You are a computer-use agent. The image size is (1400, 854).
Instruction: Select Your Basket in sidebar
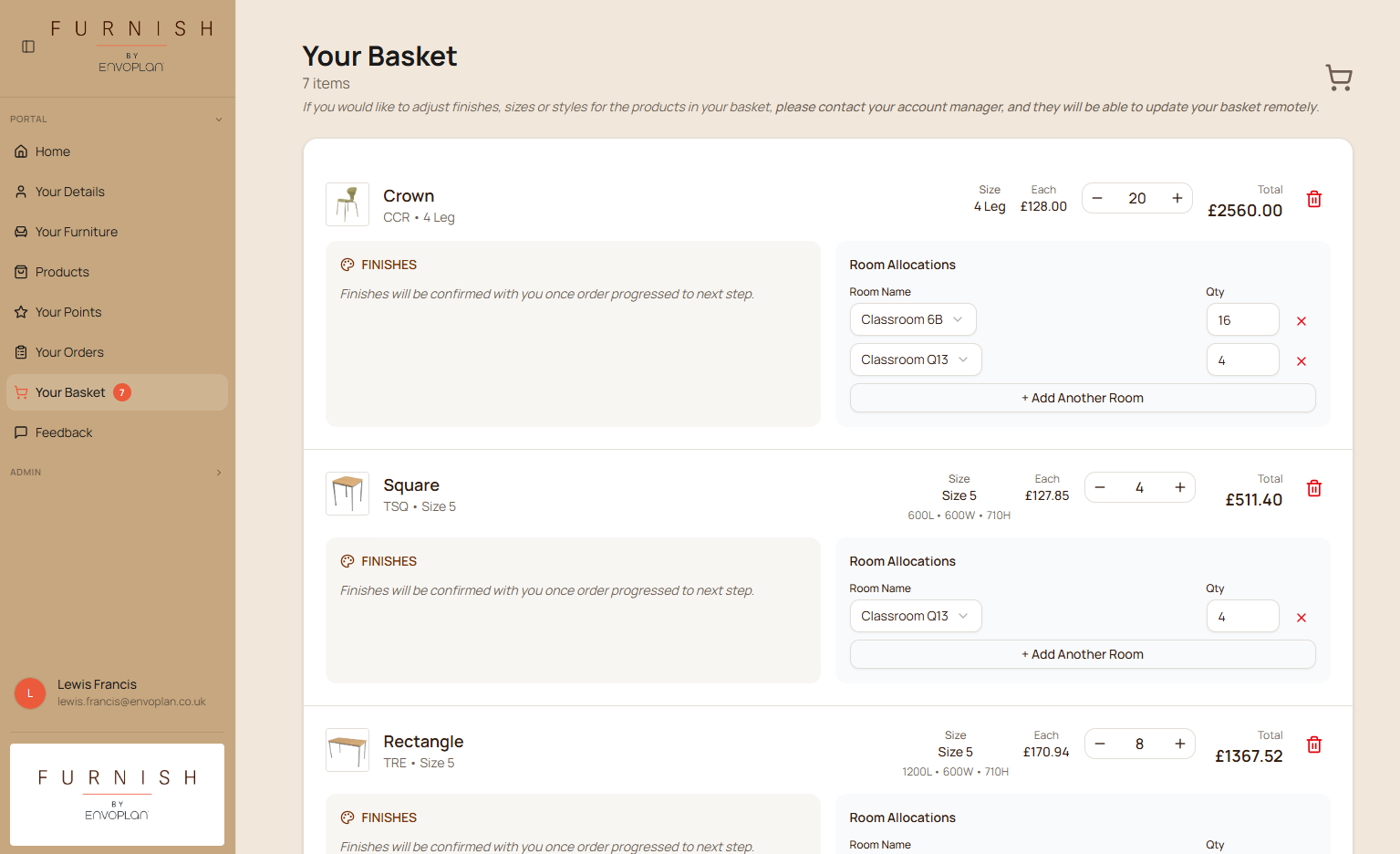[117, 392]
